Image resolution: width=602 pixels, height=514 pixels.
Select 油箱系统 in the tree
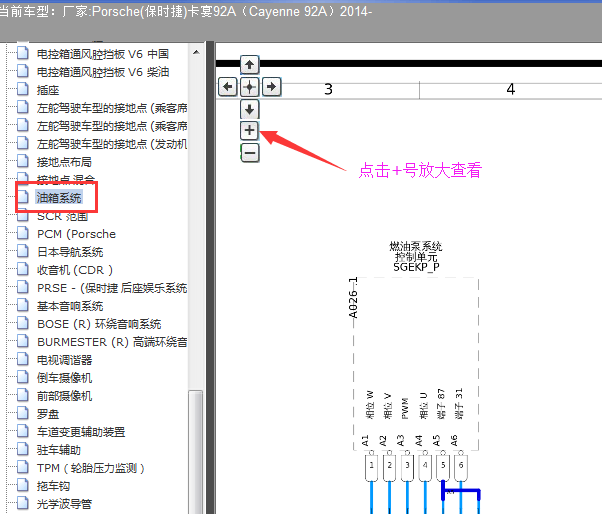click(x=59, y=198)
